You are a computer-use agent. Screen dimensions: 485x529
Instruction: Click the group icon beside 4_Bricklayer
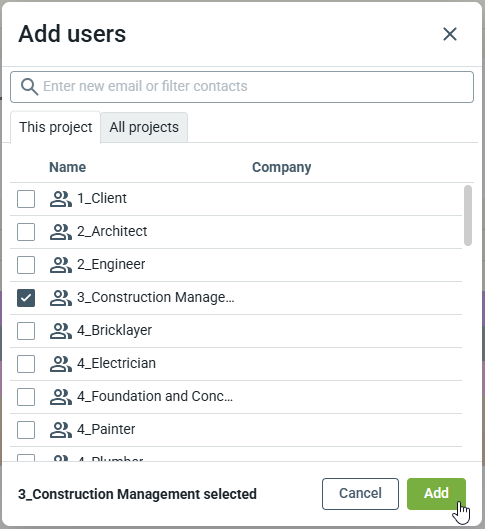[x=61, y=331]
